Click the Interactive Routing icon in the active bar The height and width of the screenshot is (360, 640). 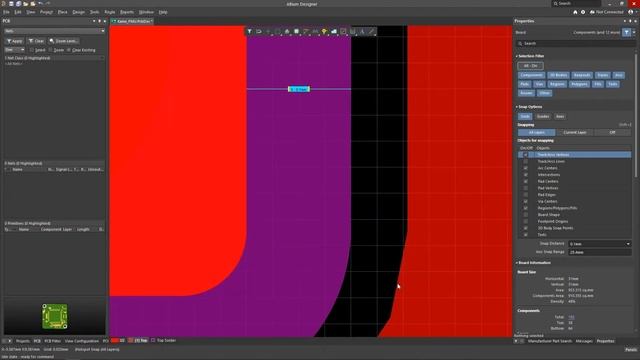tap(306, 31)
